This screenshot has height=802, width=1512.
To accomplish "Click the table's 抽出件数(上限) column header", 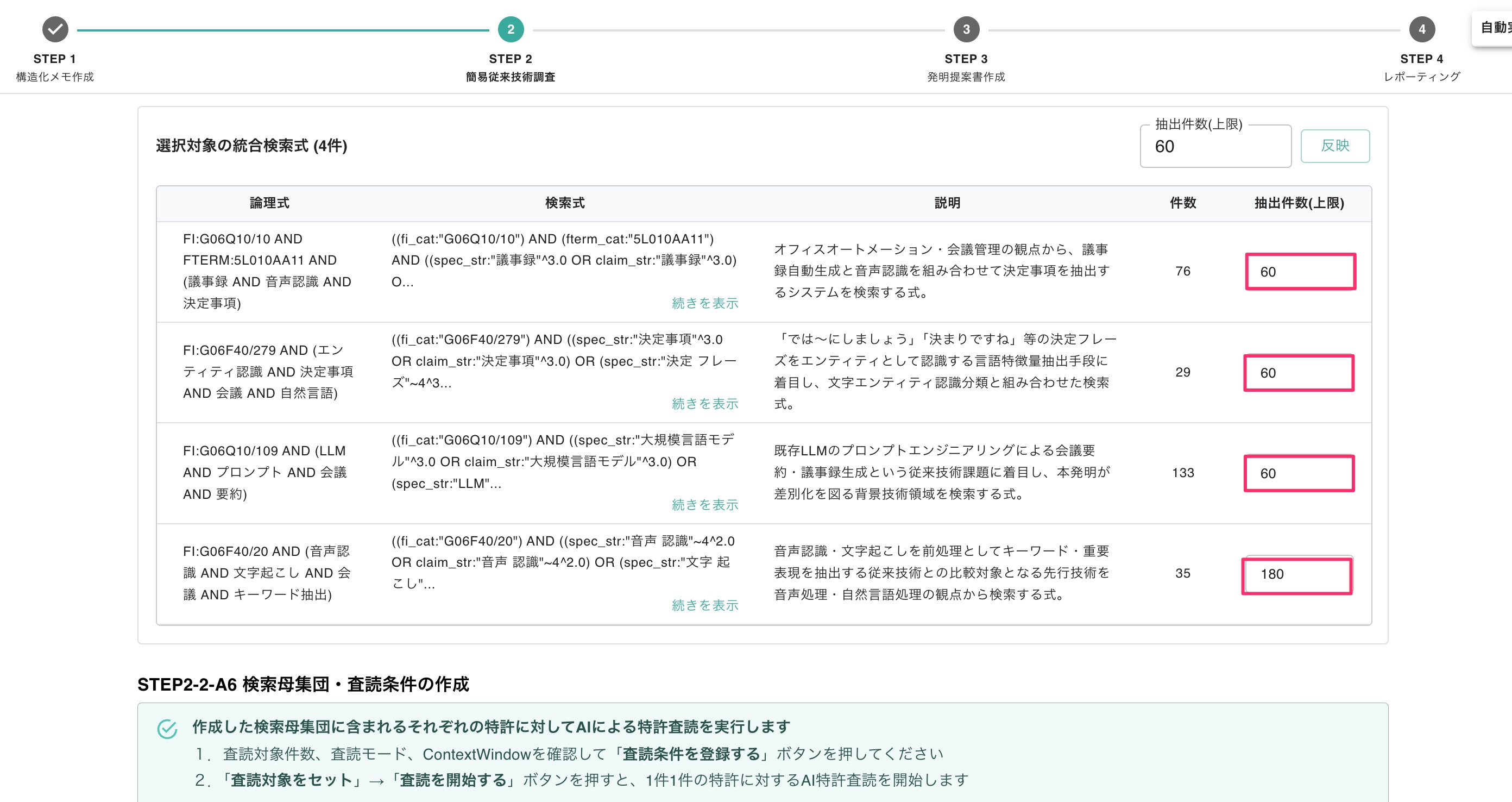I will 1299,203.
